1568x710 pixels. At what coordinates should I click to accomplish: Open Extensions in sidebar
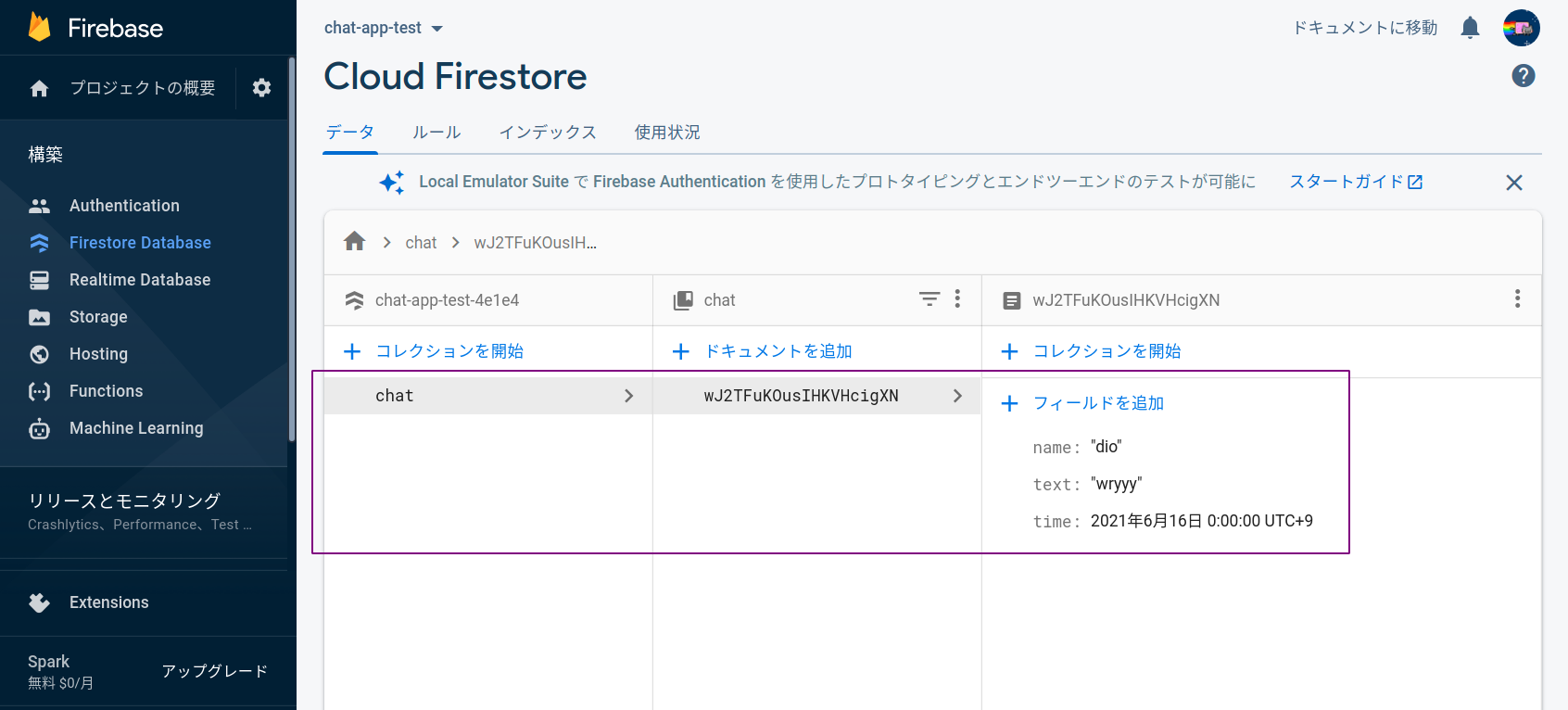(x=108, y=602)
